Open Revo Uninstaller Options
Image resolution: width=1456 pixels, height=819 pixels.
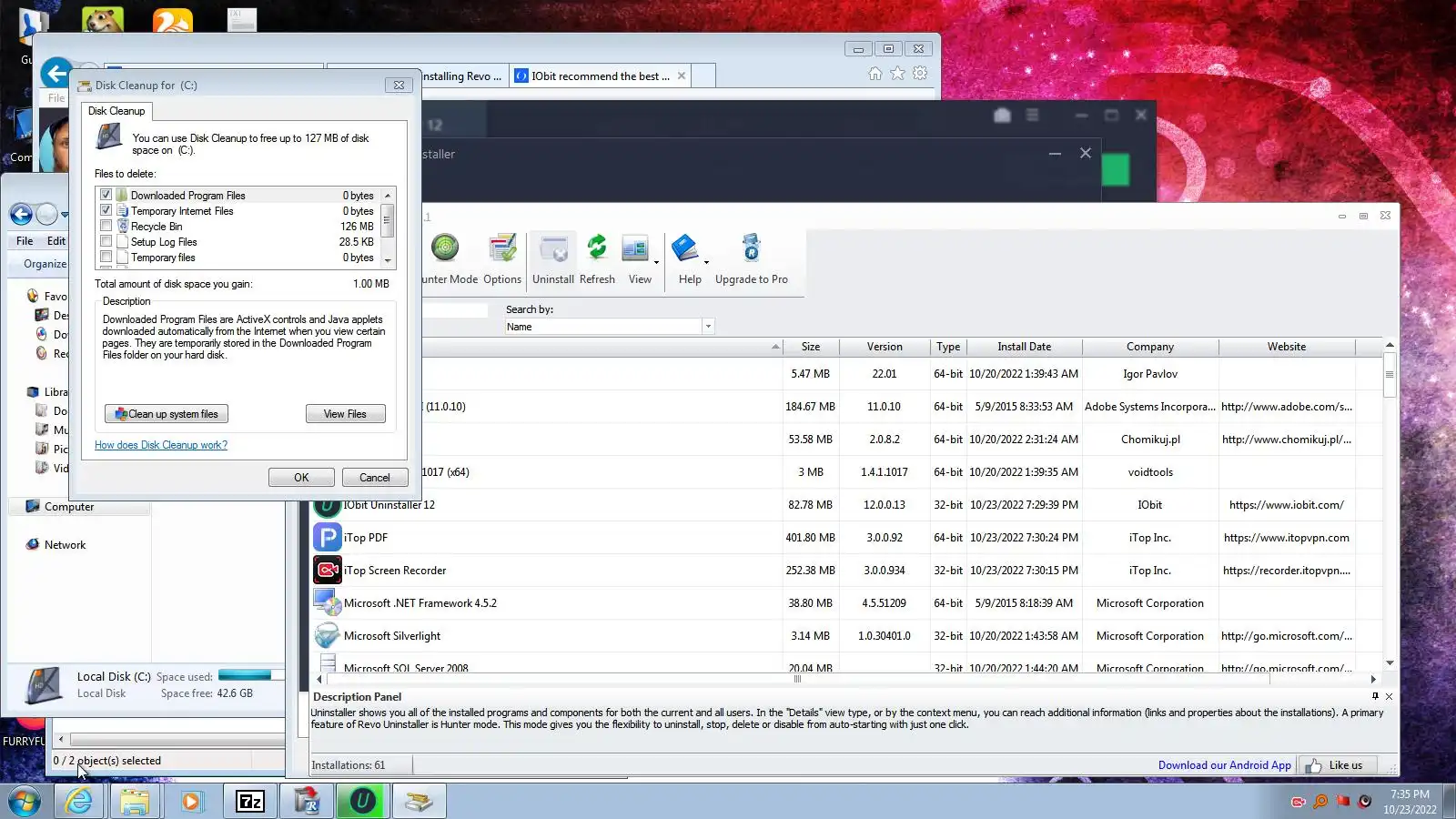(x=502, y=258)
